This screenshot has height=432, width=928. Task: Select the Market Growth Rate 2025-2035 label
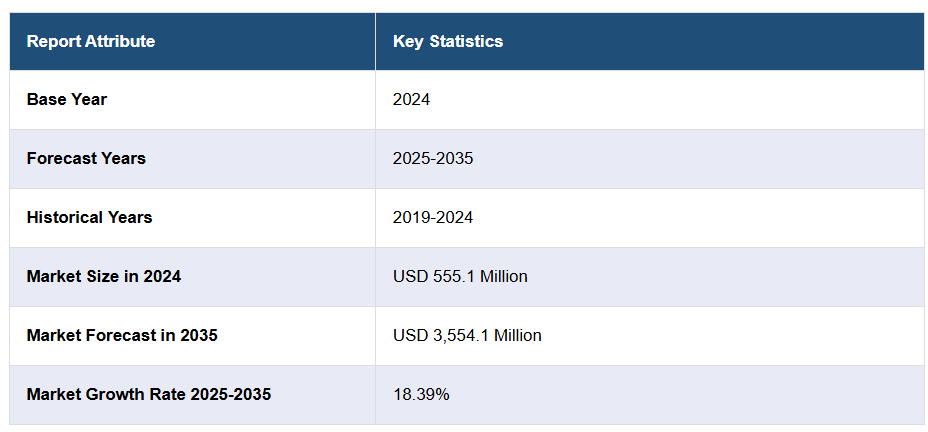(x=149, y=394)
